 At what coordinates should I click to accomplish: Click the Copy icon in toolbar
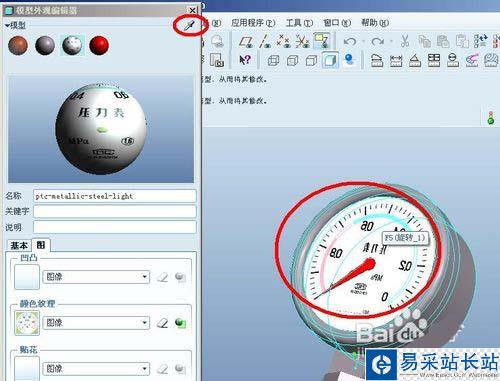pos(424,41)
